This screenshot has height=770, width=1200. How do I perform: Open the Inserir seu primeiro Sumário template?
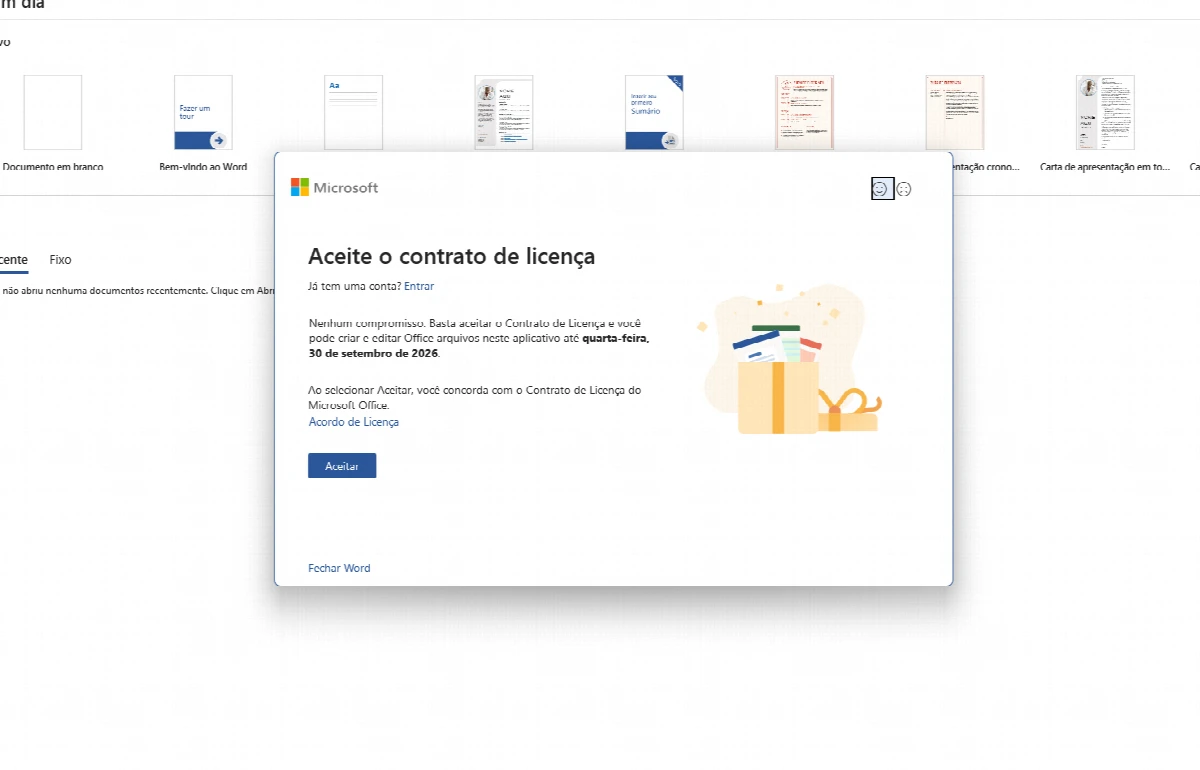pyautogui.click(x=654, y=112)
